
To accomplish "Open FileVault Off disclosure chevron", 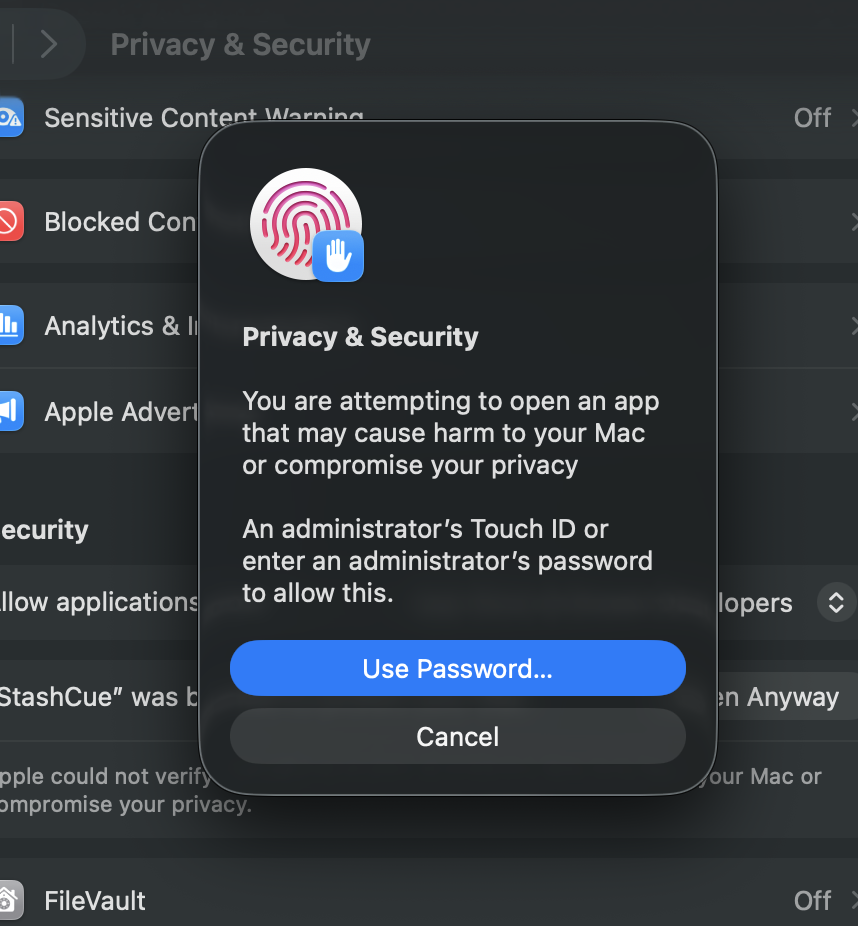I will [x=854, y=901].
